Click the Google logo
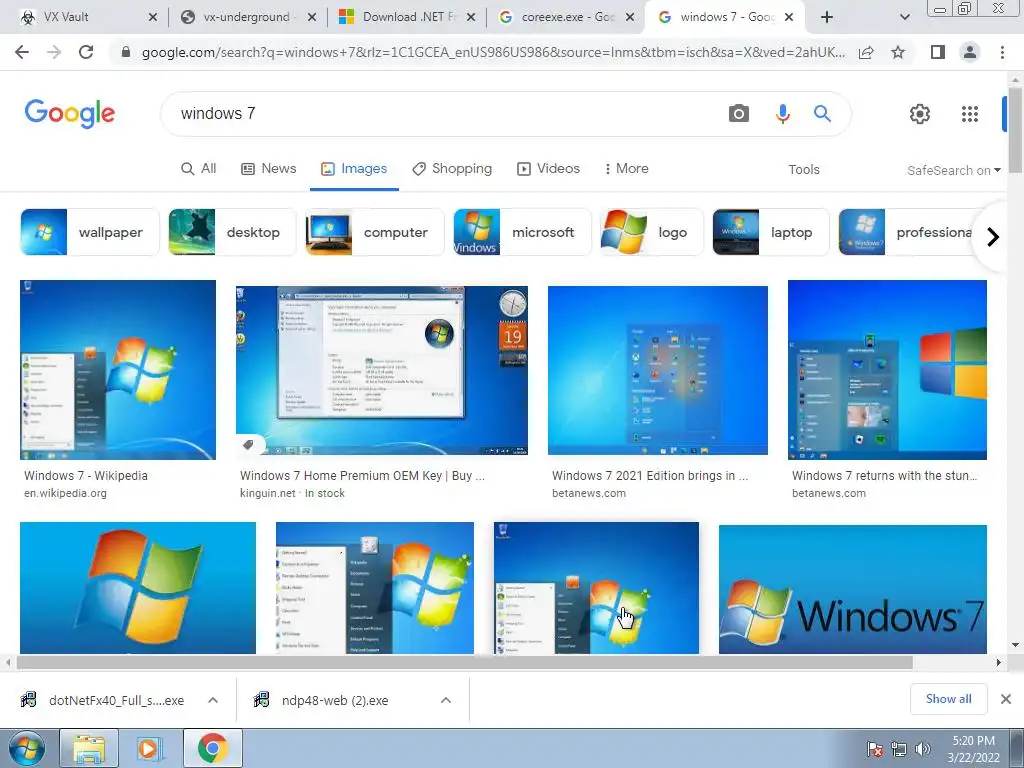1024x768 pixels. click(69, 114)
